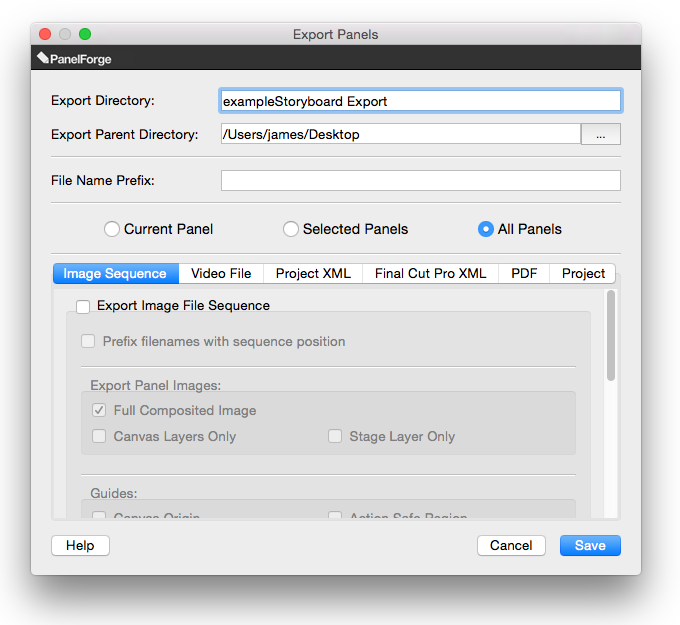Click the browse (...) button for parent directory
Screen dimensions: 680x625
coord(600,134)
